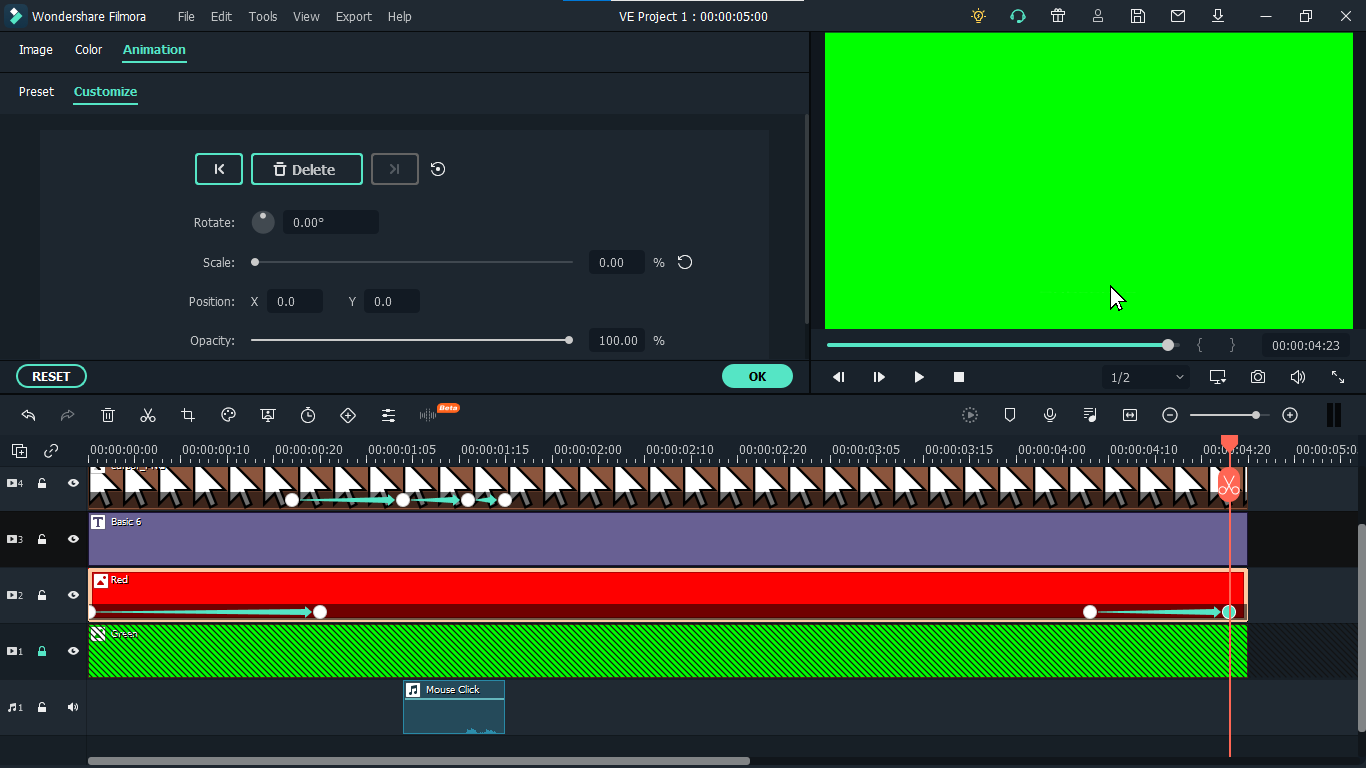Take a snapshot with camera icon
The image size is (1366, 768).
coord(1258,377)
